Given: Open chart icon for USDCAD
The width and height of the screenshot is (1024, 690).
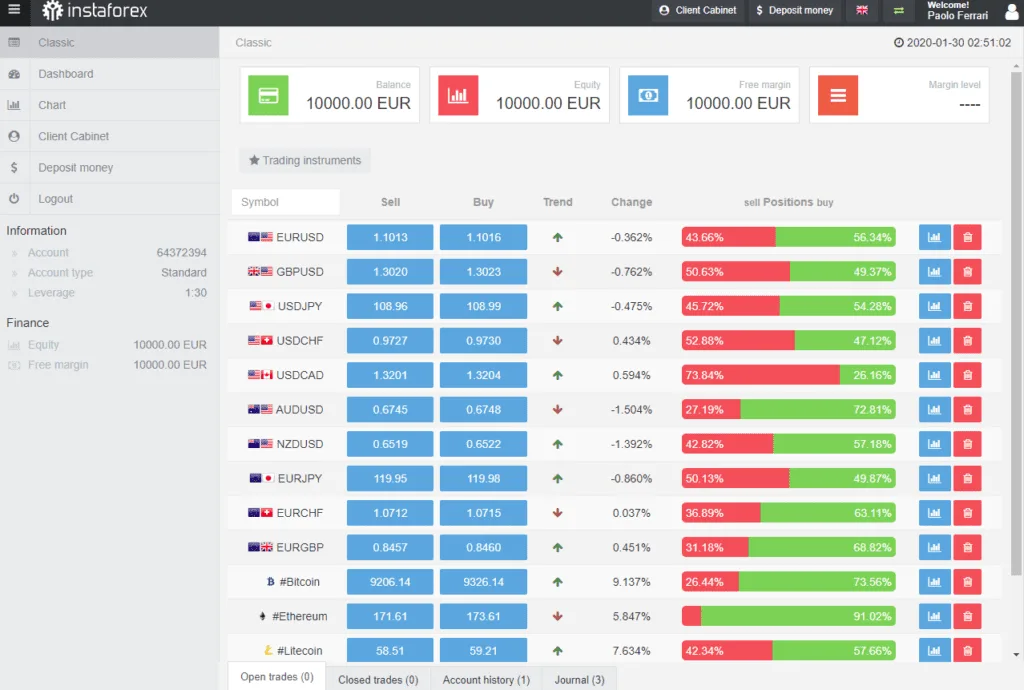Looking at the screenshot, I should pyautogui.click(x=934, y=375).
